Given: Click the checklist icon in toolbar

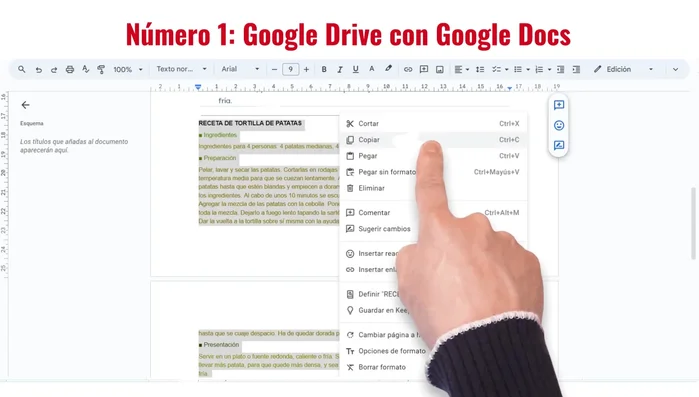Looking at the screenshot, I should pos(496,70).
